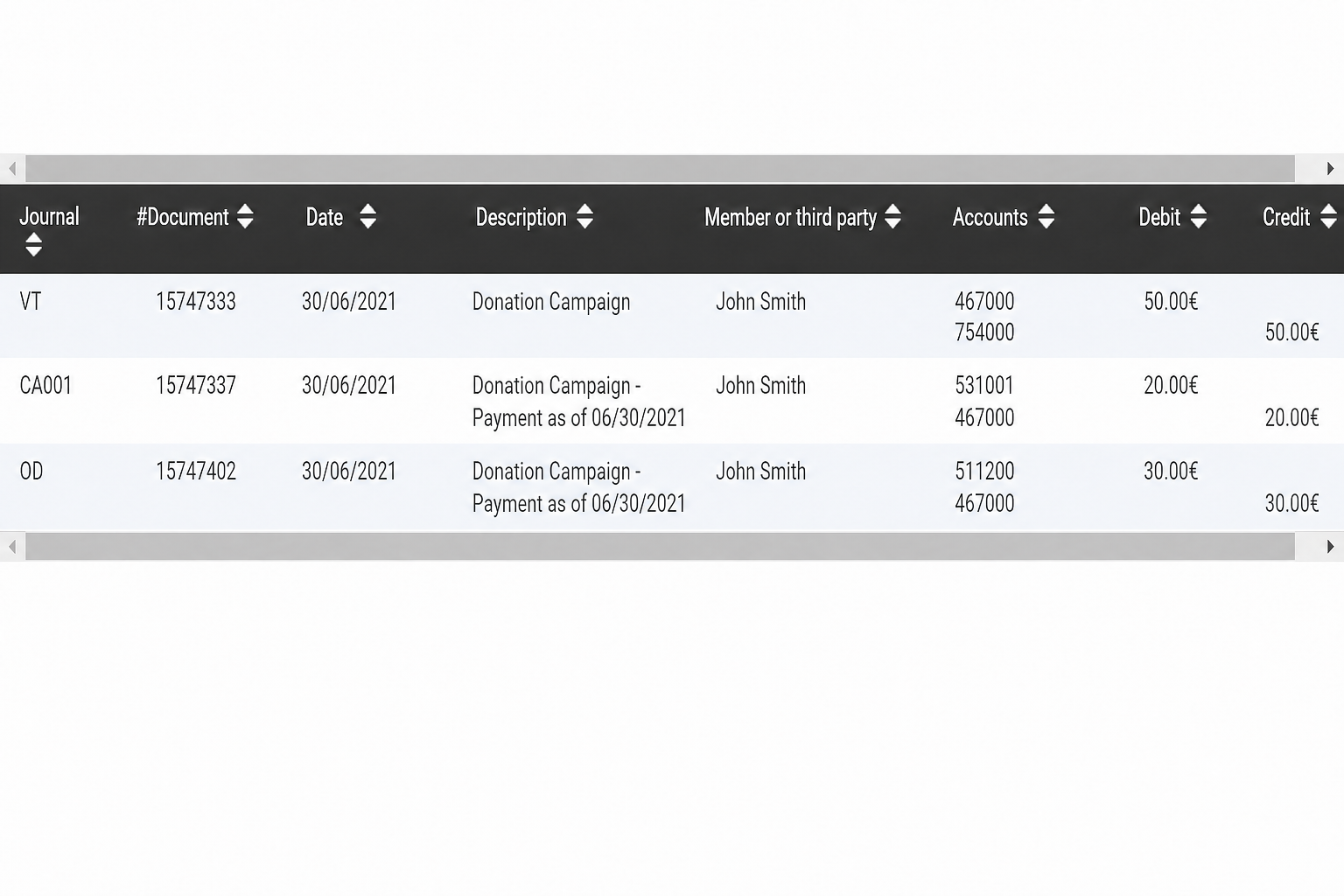Select the CA001 journal cell

point(45,386)
